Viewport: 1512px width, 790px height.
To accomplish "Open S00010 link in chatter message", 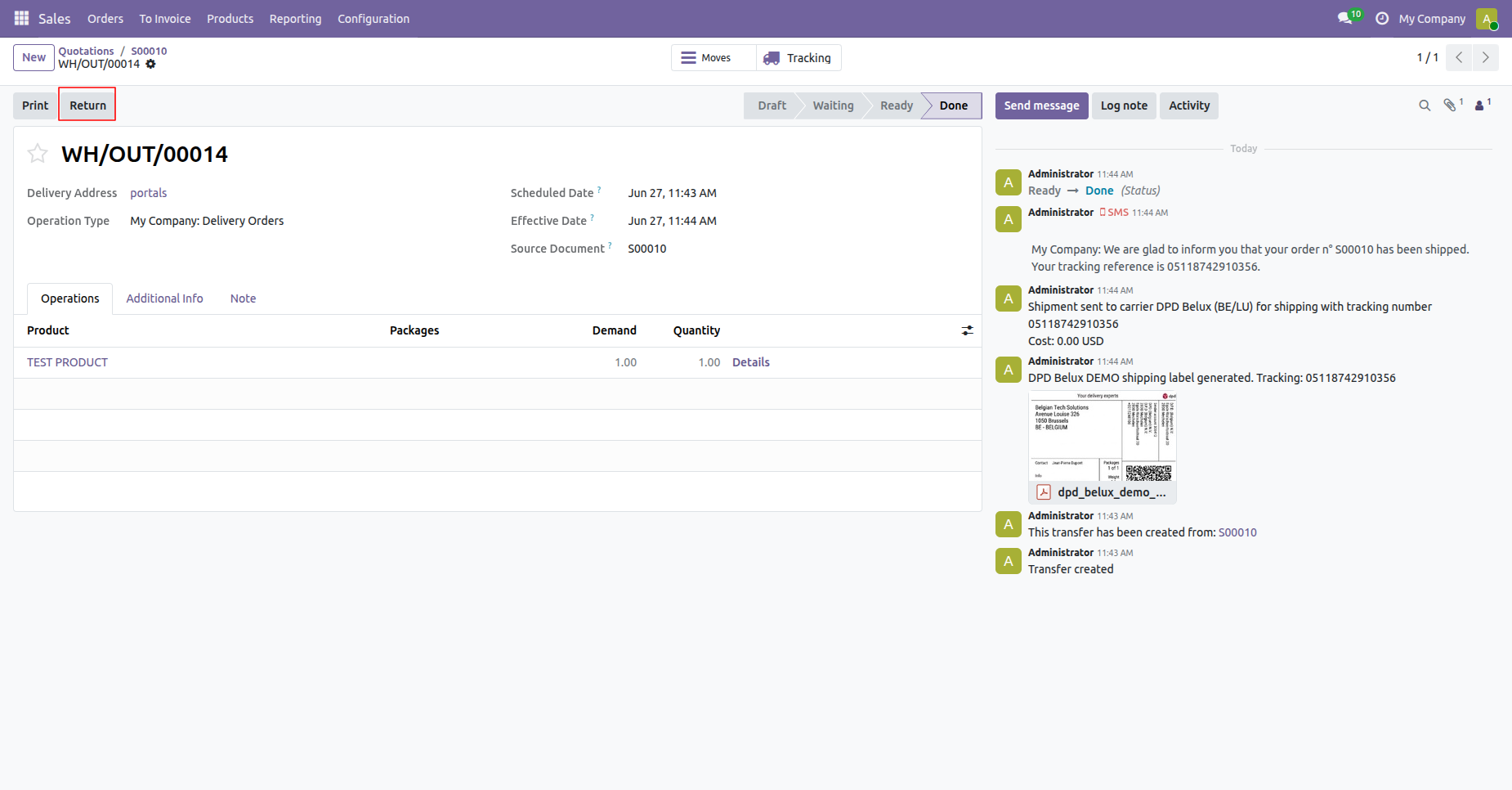I will [x=1237, y=532].
